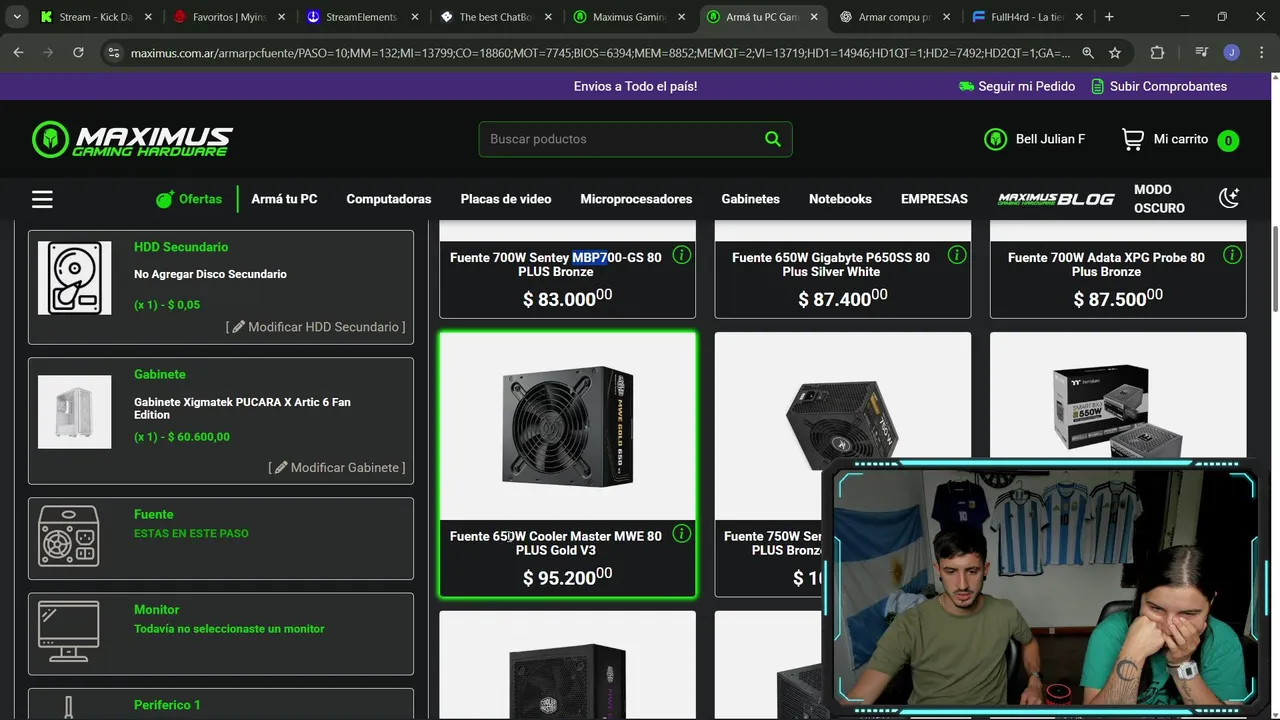Click the document icon by Subir Comprobantes
The image size is (1280, 720).
1097,86
